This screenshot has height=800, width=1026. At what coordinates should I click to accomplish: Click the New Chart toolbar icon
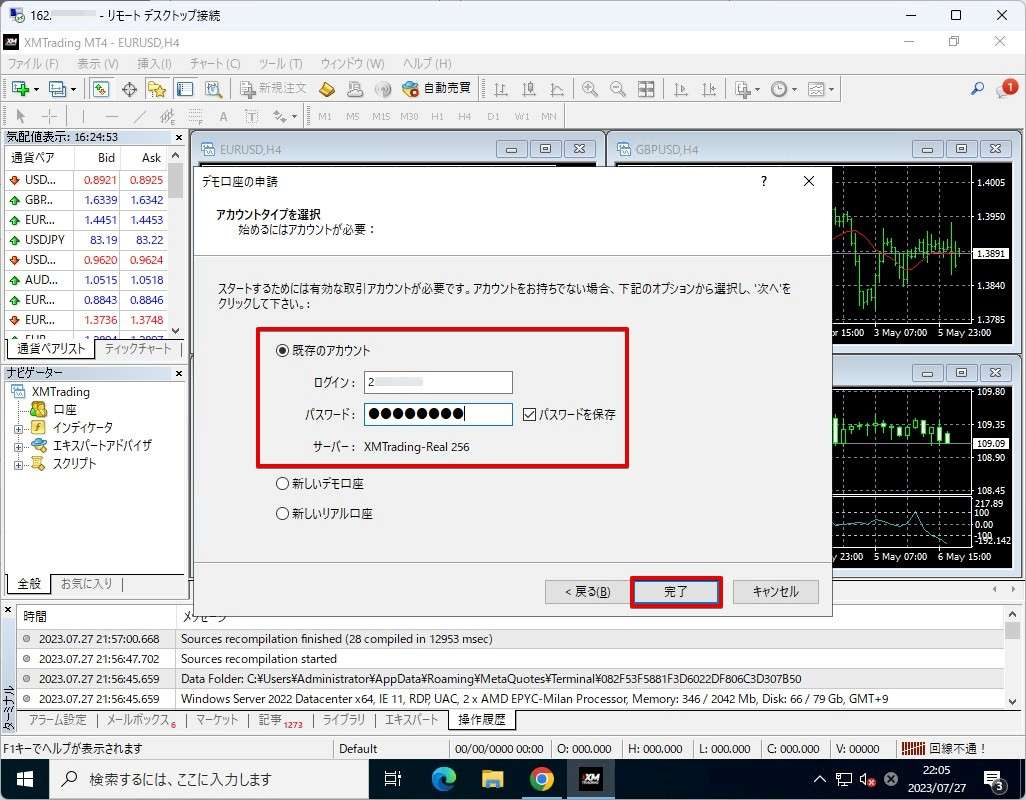click(20, 88)
